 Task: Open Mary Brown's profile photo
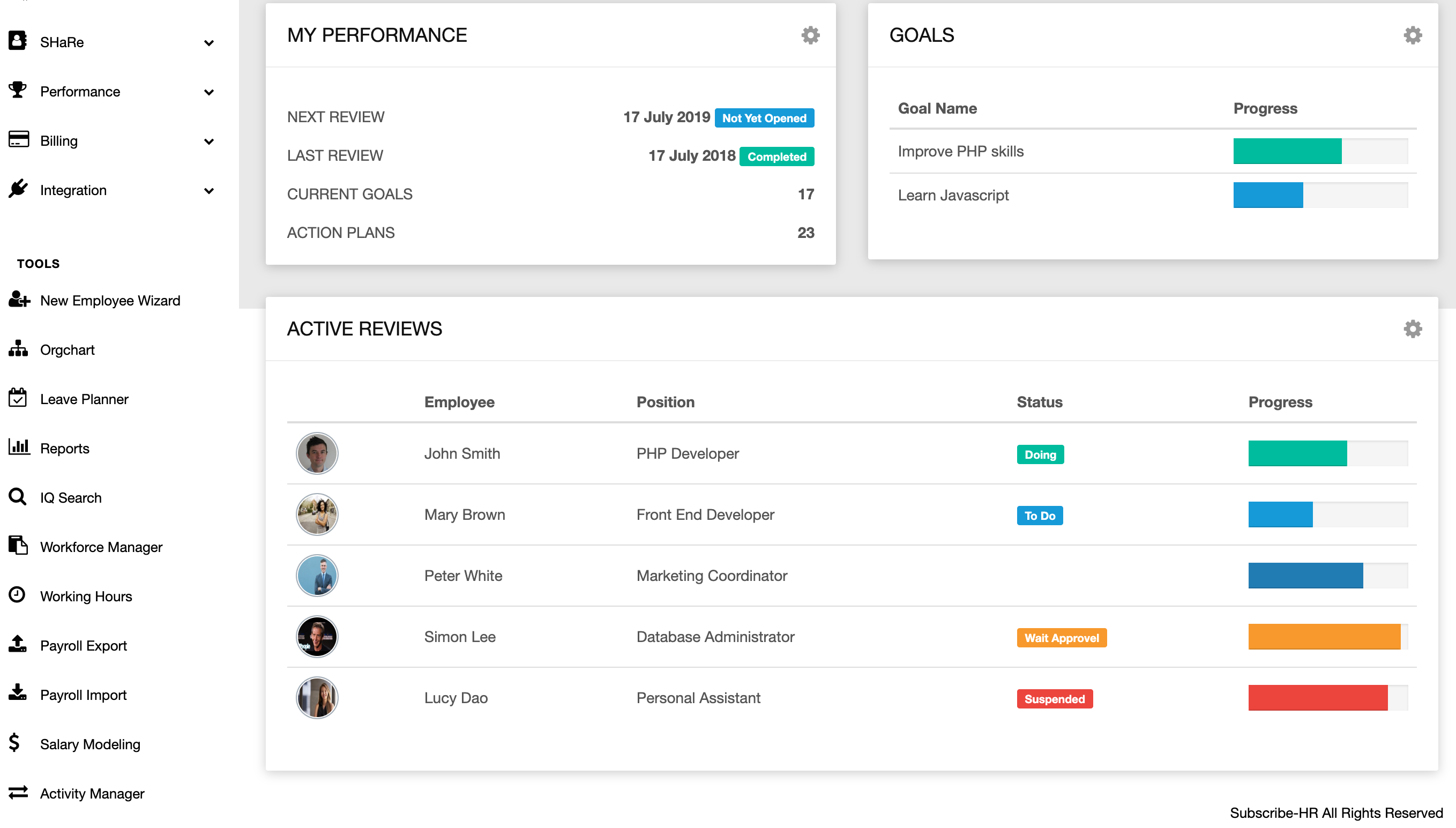click(317, 514)
